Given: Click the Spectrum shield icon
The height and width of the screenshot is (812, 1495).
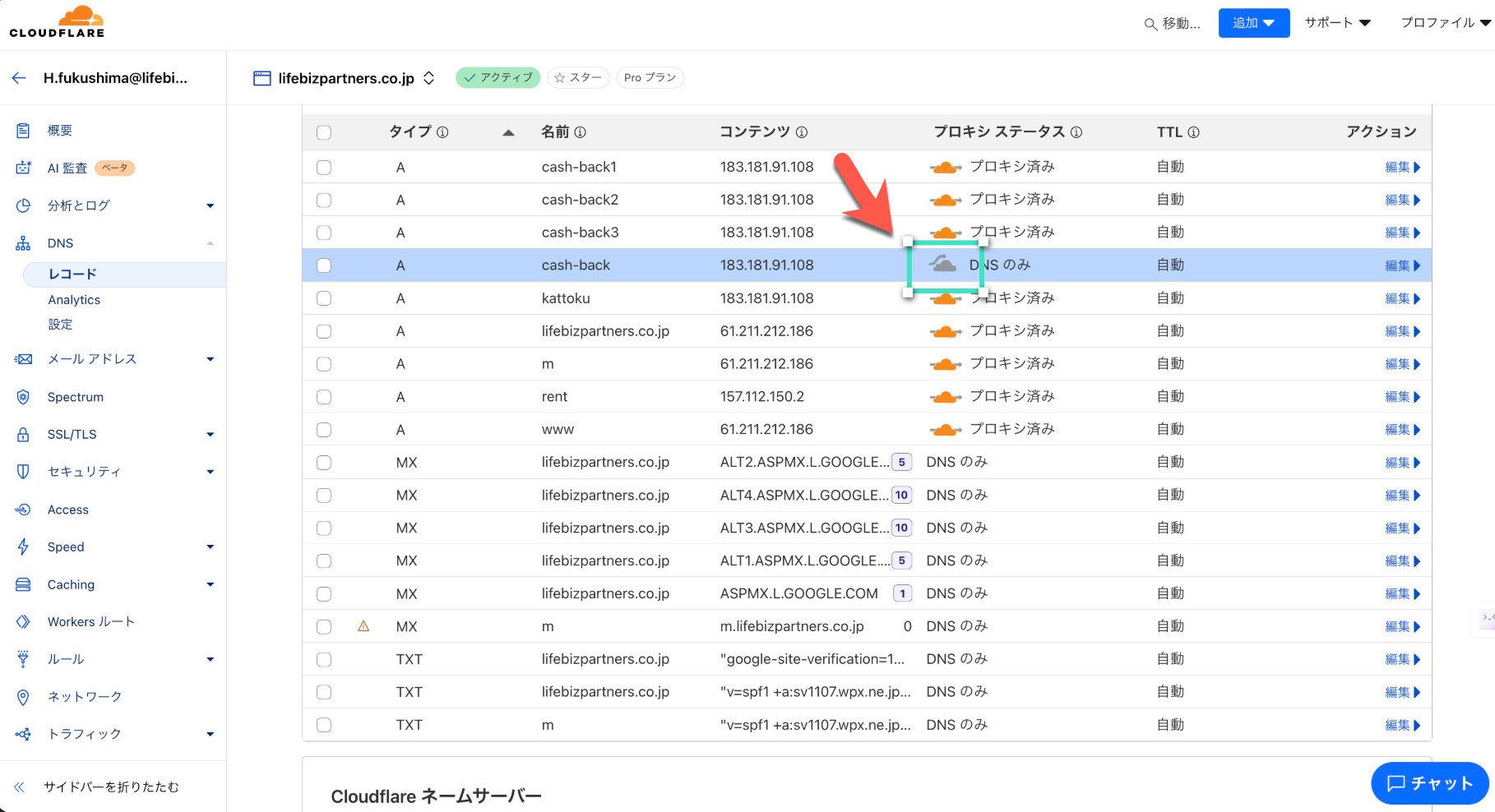Looking at the screenshot, I should click(x=23, y=397).
